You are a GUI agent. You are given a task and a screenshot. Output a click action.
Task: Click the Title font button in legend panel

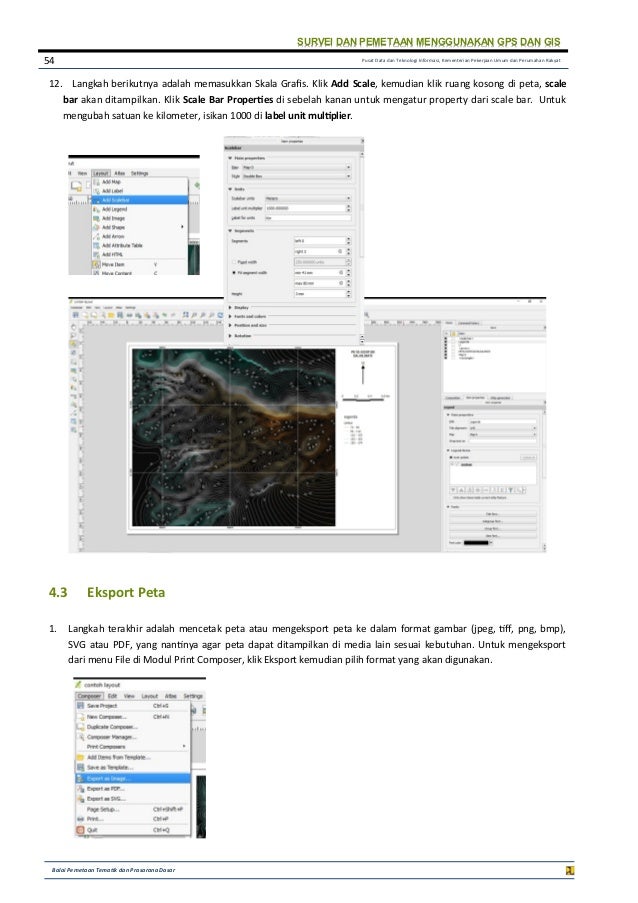(x=492, y=514)
